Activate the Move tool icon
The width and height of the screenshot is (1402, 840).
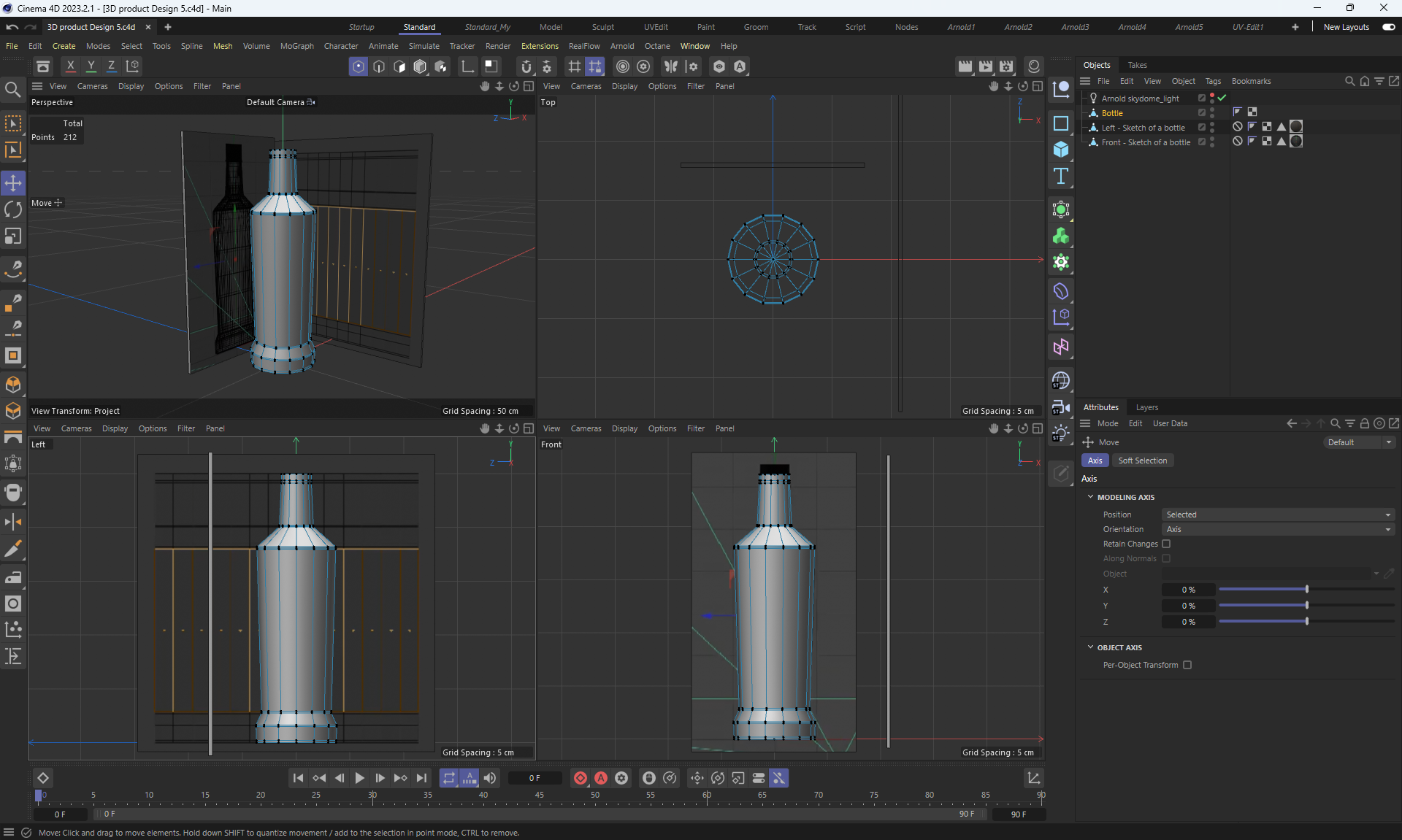point(13,183)
